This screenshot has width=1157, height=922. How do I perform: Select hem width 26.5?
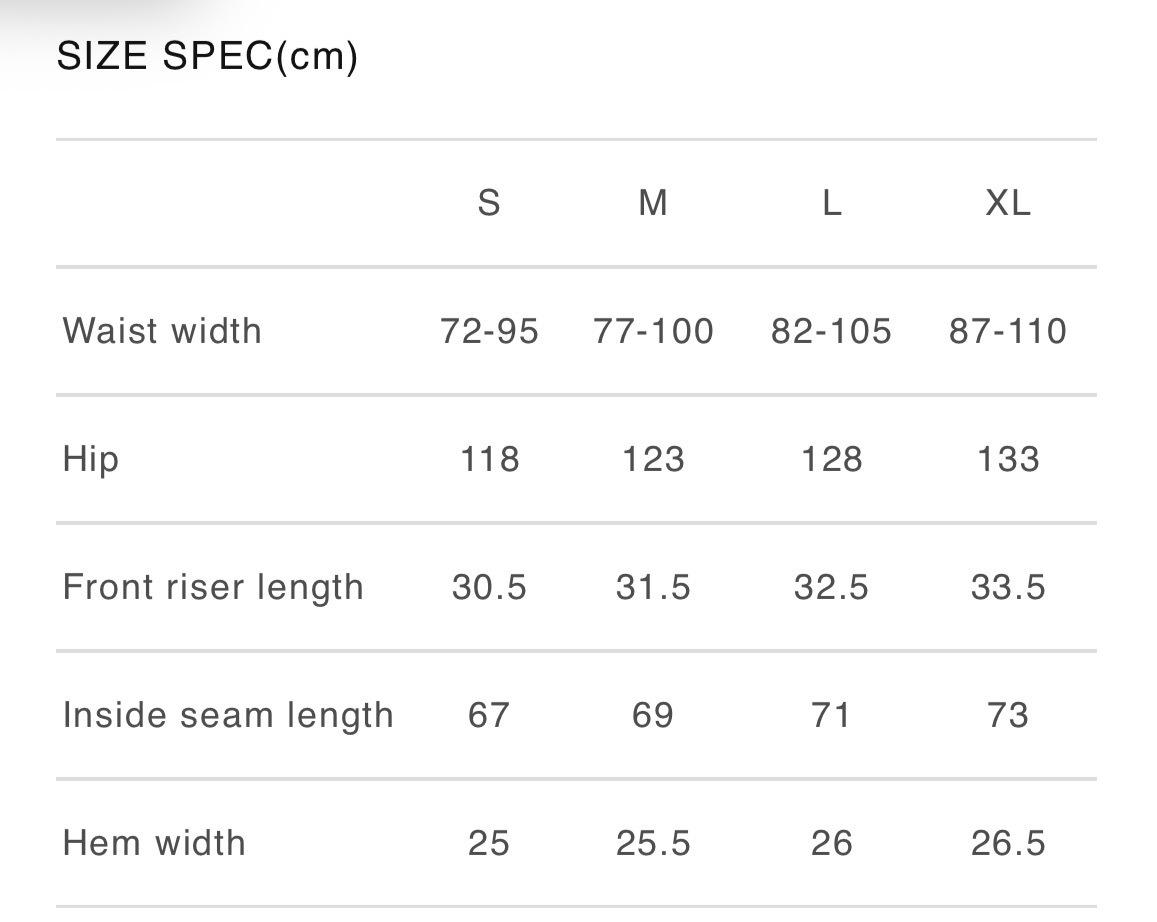pos(1007,843)
